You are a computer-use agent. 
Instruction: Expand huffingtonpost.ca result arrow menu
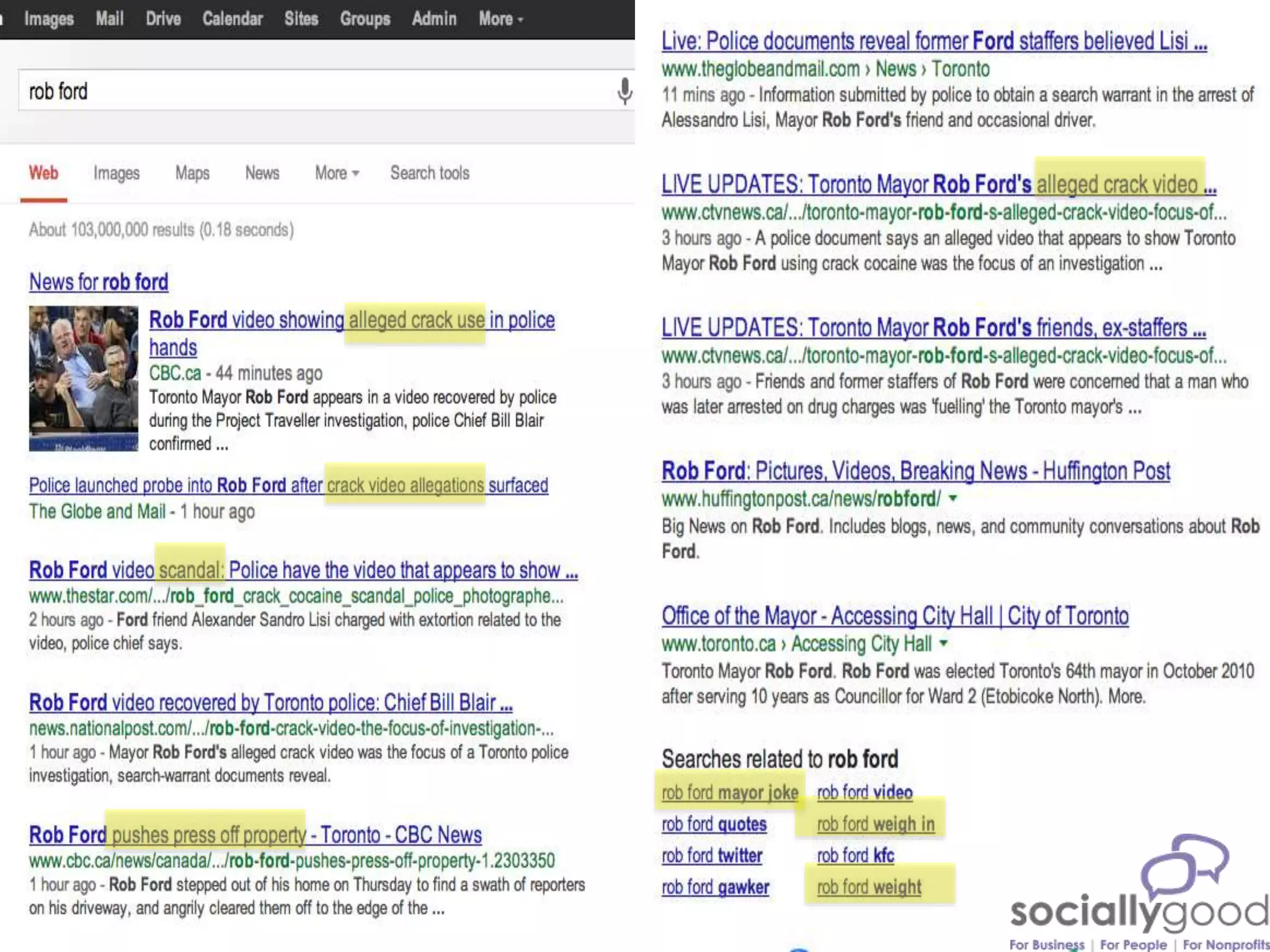[x=953, y=498]
